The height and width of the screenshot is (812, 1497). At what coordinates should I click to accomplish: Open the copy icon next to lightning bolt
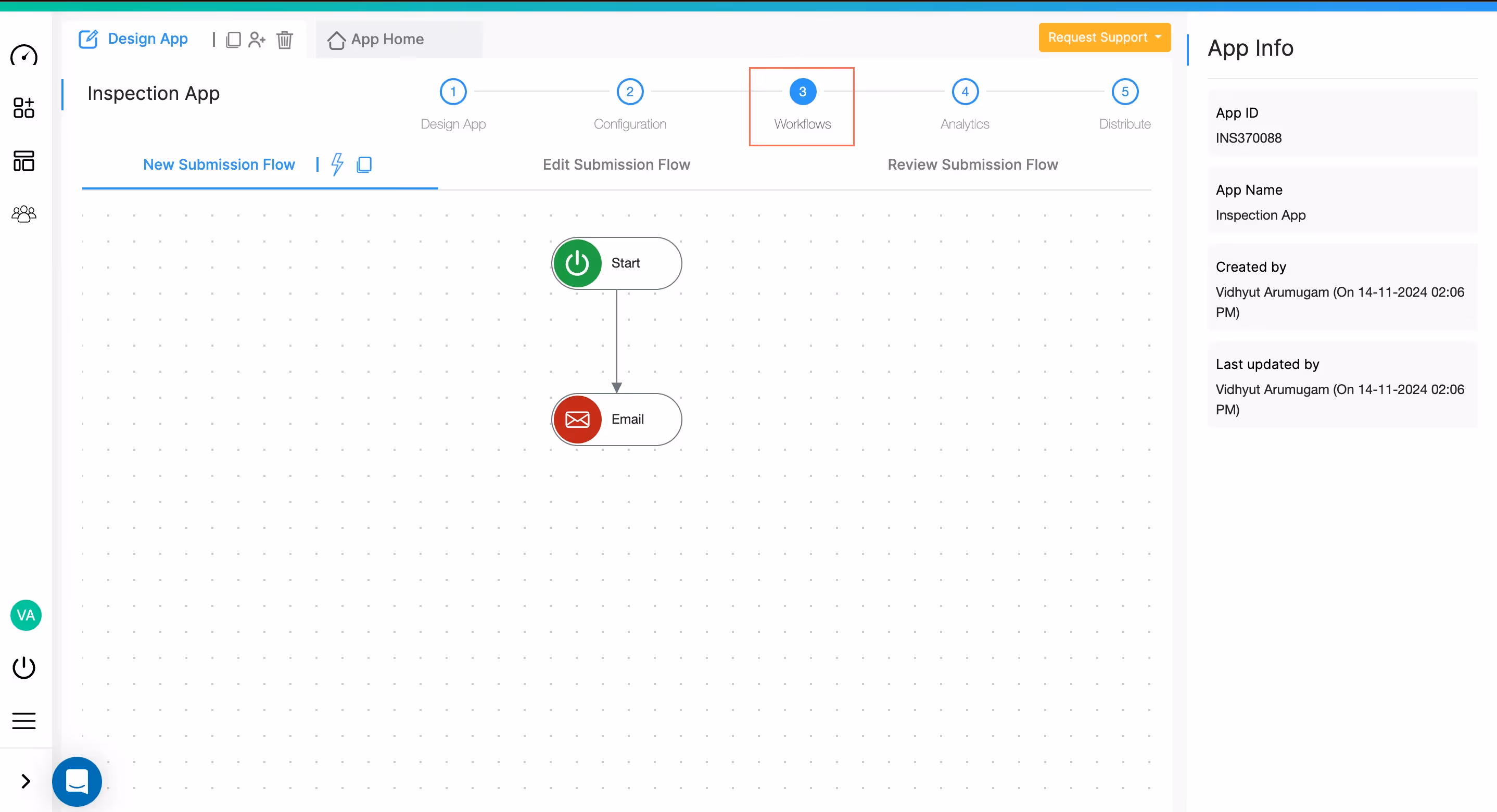365,164
